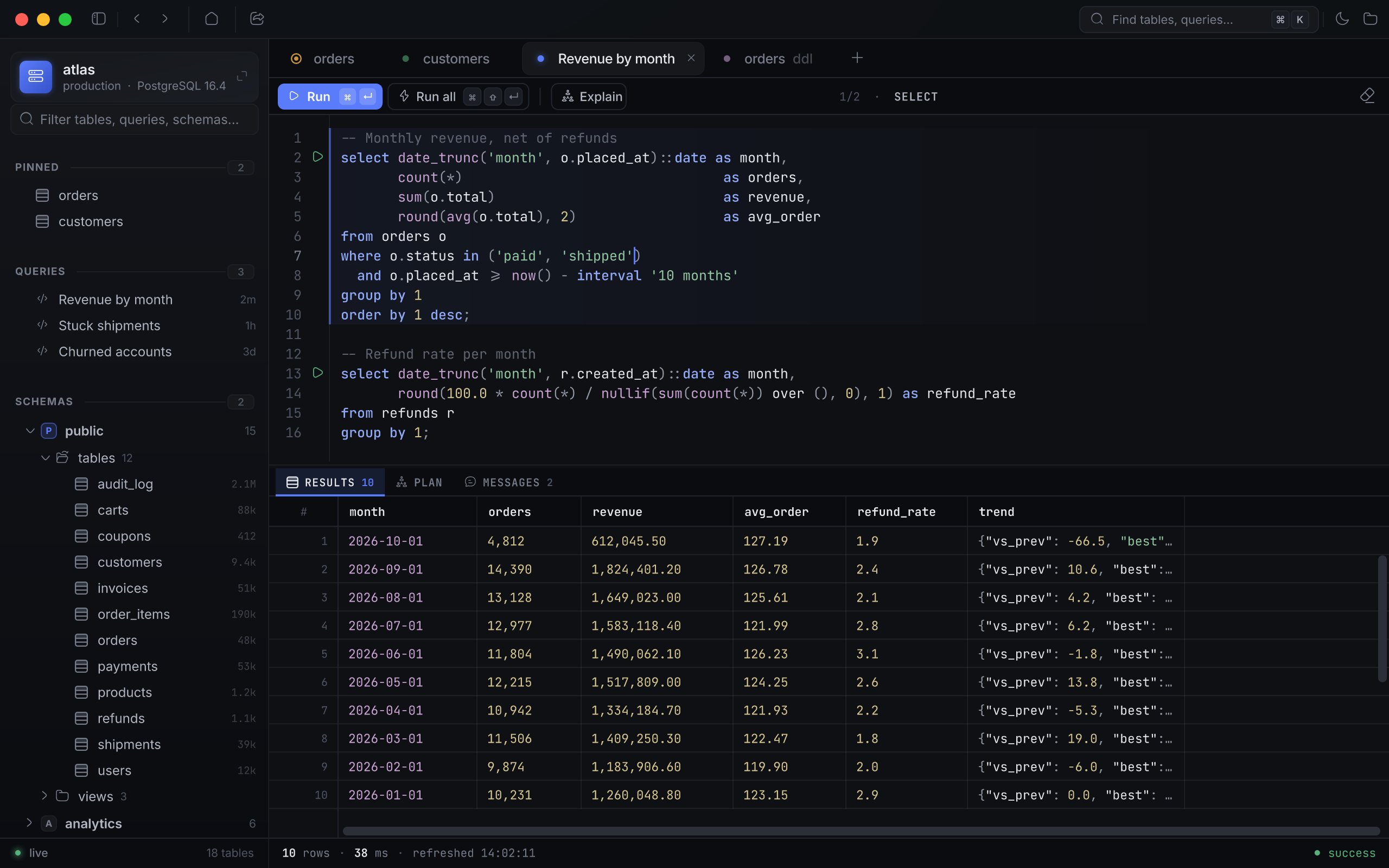Open the folder icon at top right

point(1370,19)
